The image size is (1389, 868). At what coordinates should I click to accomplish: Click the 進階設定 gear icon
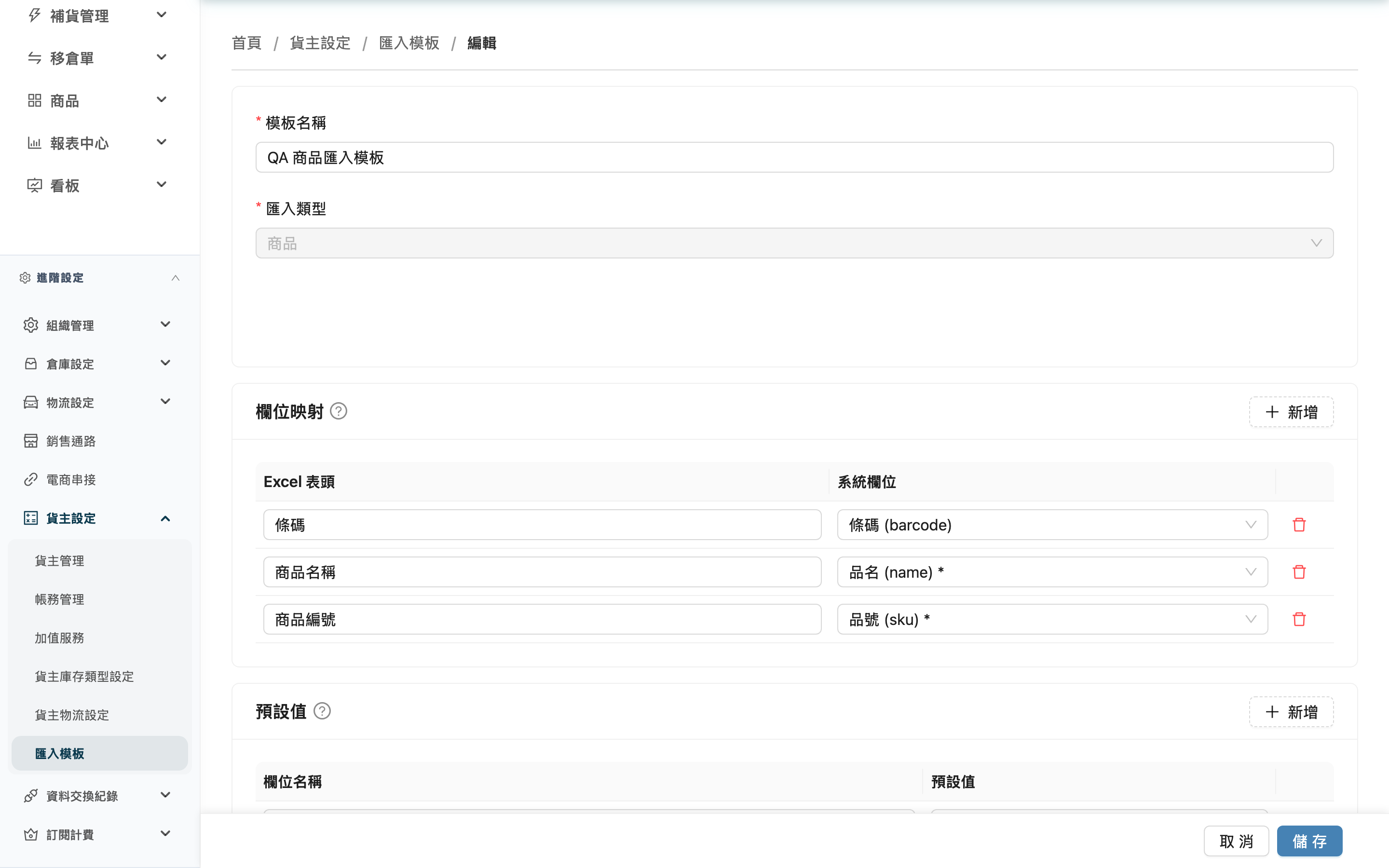[x=25, y=278]
